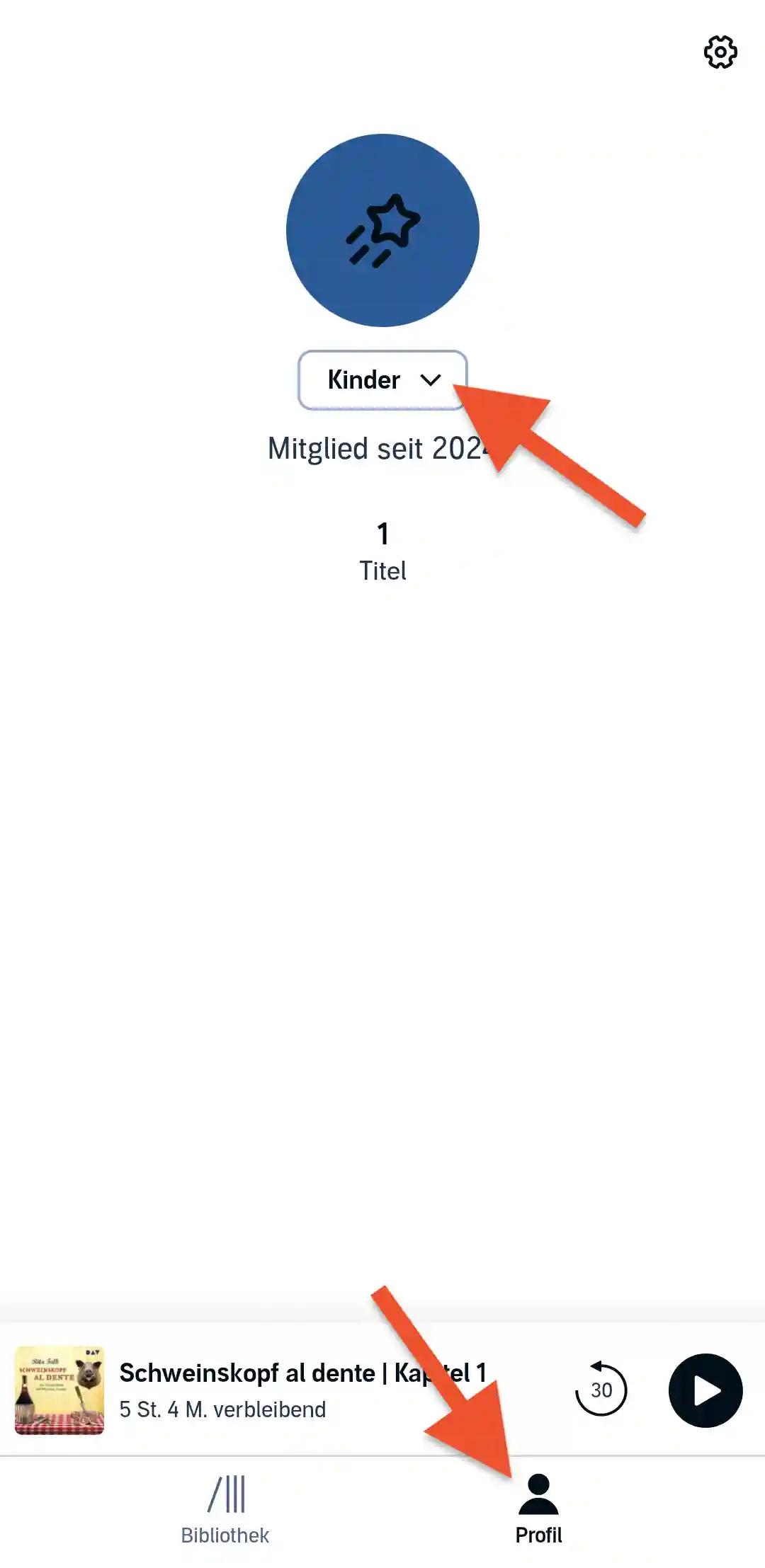Open the player via the Kapitel 1 title
This screenshot has width=765, height=1568.
pyautogui.click(x=302, y=1373)
